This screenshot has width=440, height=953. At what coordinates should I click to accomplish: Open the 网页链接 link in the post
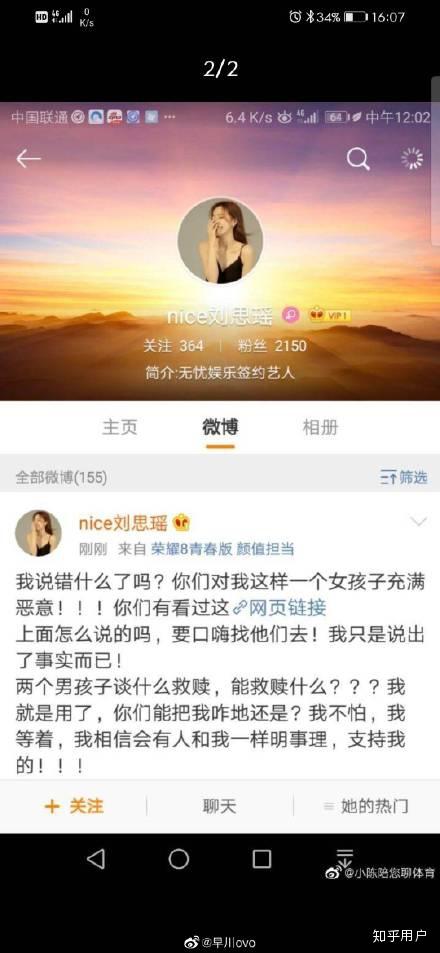(x=280, y=607)
